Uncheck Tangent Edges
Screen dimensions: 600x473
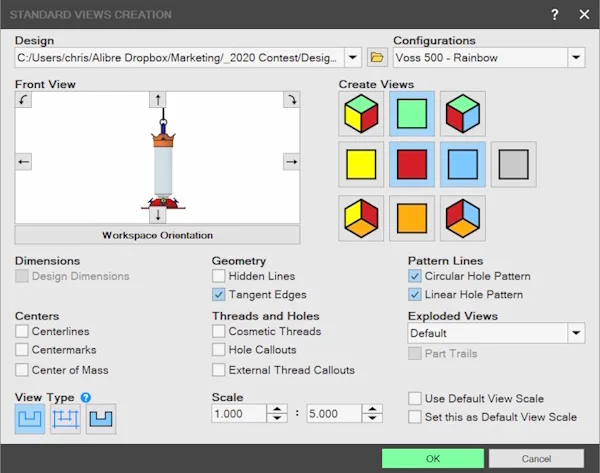pyautogui.click(x=218, y=294)
